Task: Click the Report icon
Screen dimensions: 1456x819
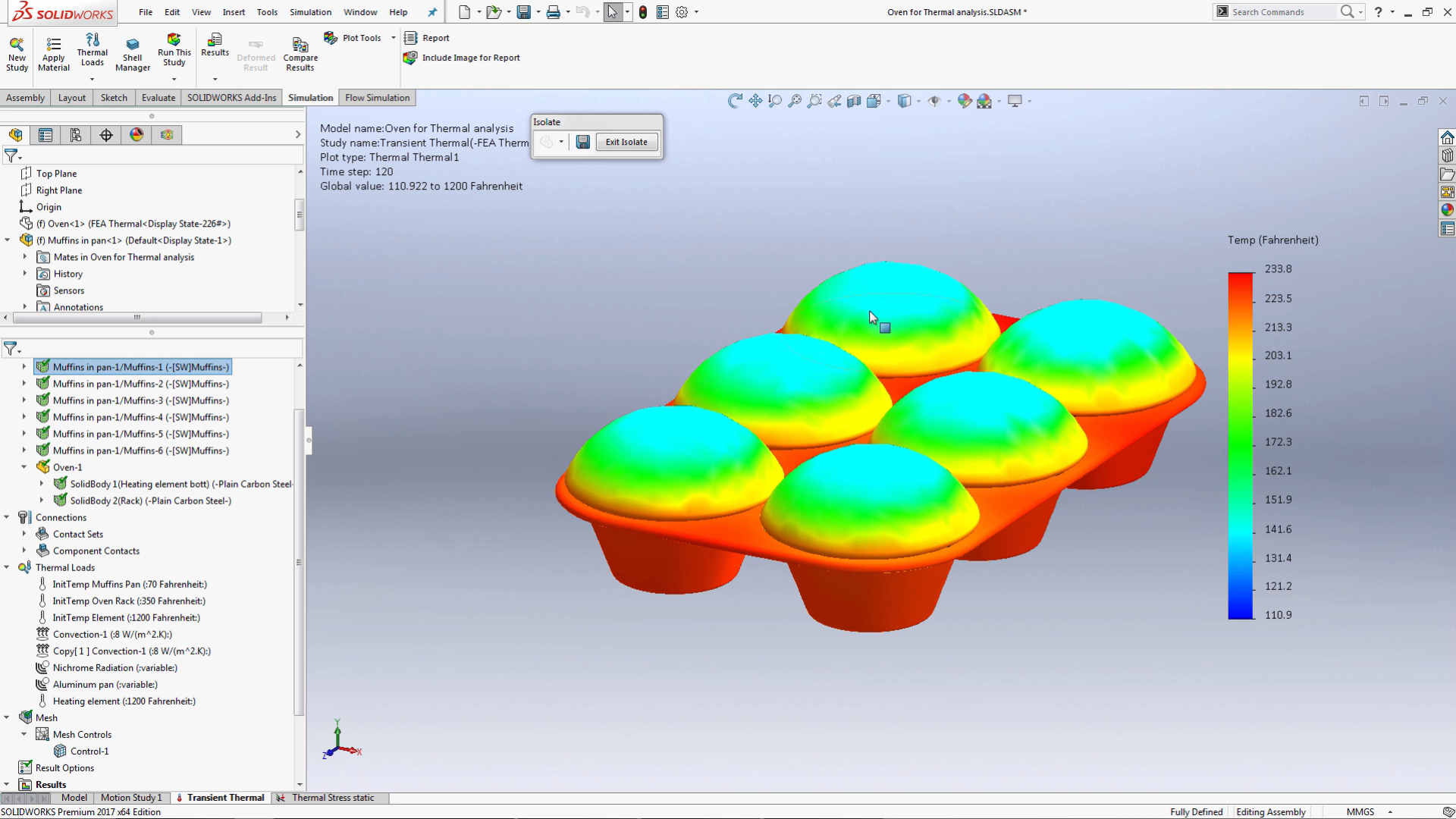Action: click(x=428, y=38)
